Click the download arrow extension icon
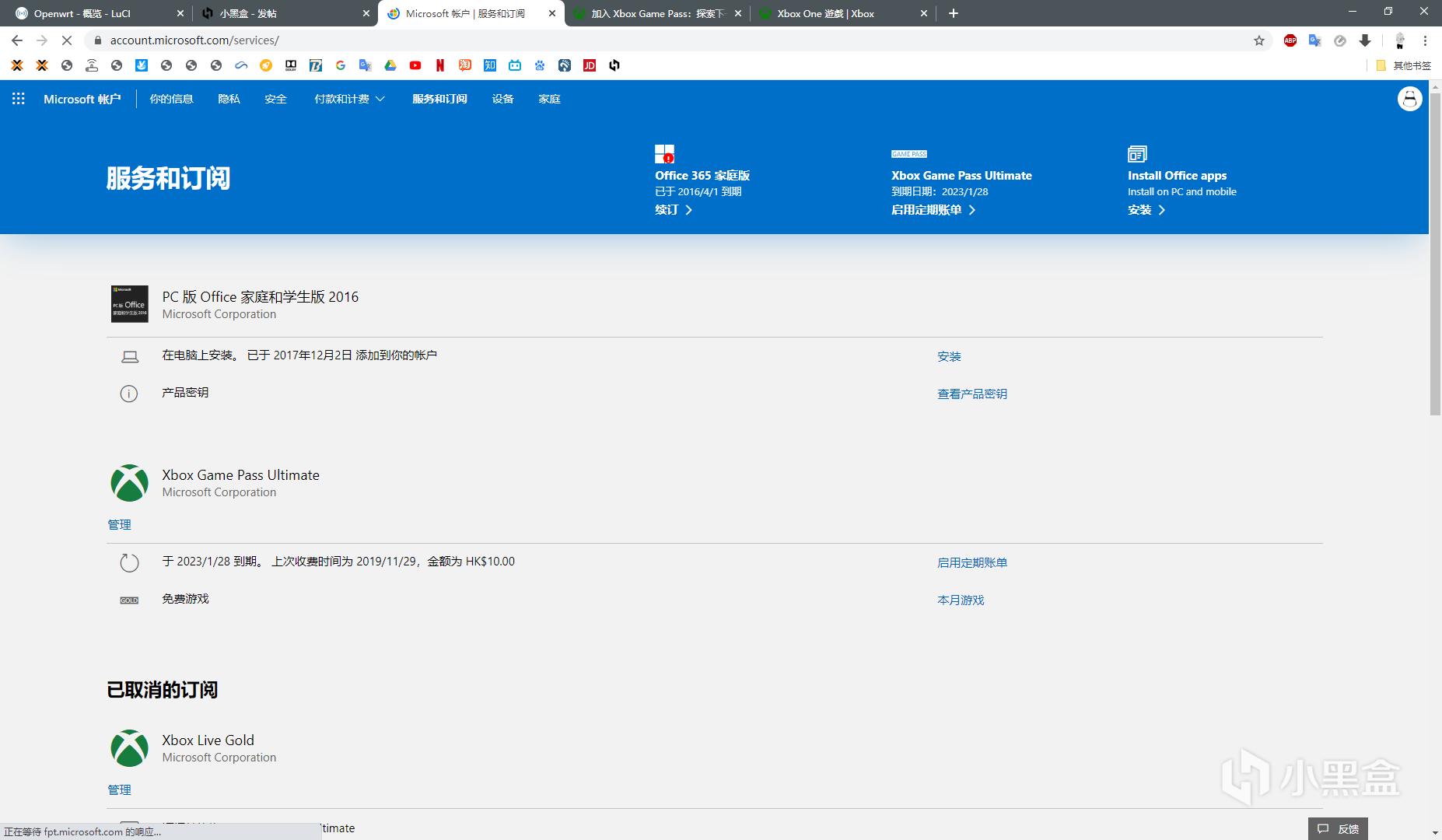The height and width of the screenshot is (840, 1442). click(1365, 40)
